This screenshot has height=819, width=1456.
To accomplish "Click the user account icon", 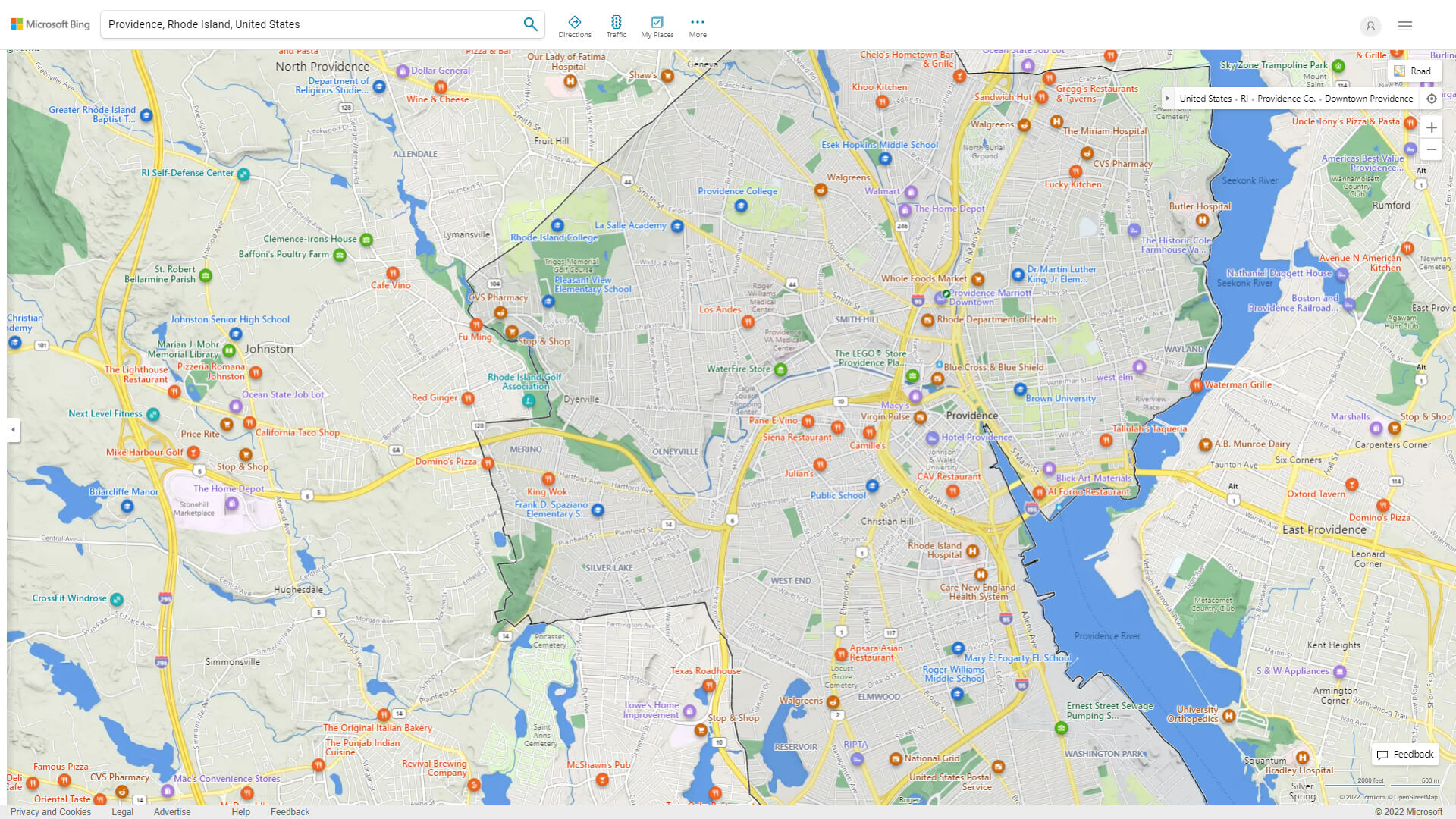I will (1370, 26).
